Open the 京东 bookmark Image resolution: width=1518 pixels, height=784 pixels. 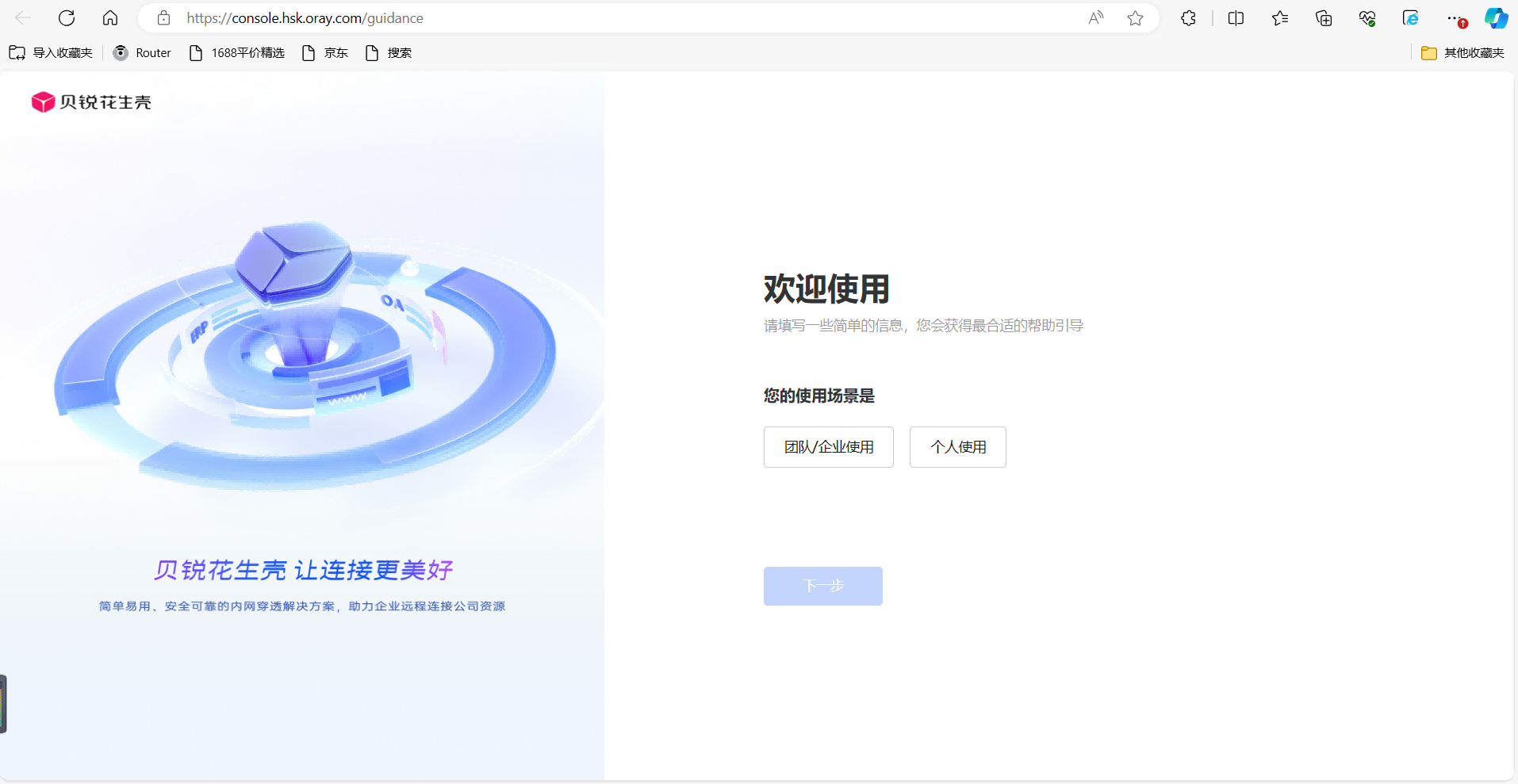pos(324,52)
